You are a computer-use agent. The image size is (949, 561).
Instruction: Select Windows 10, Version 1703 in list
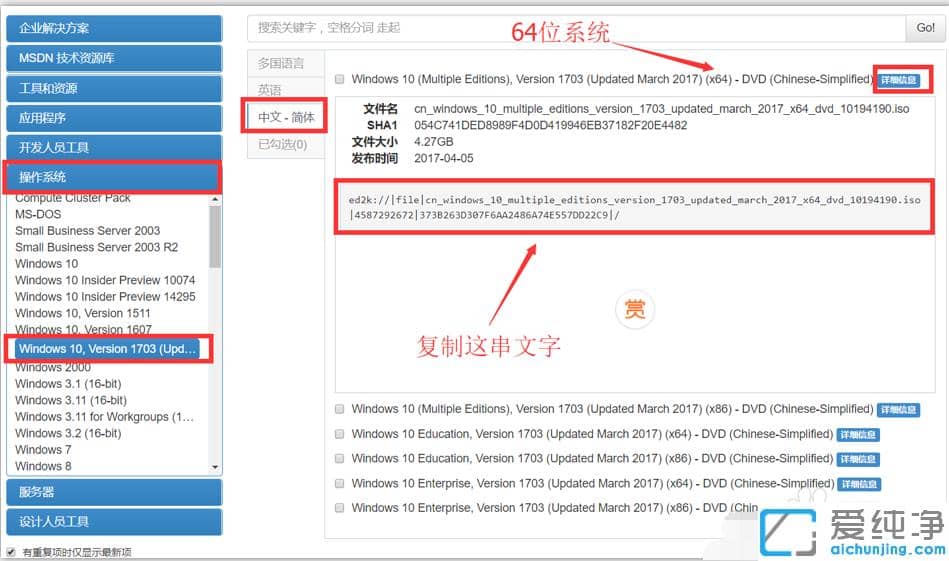pyautogui.click(x=108, y=349)
